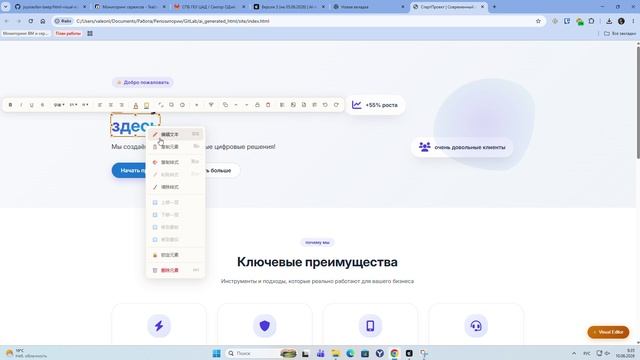
Task: Align text right in editor toolbar
Action: (122, 105)
